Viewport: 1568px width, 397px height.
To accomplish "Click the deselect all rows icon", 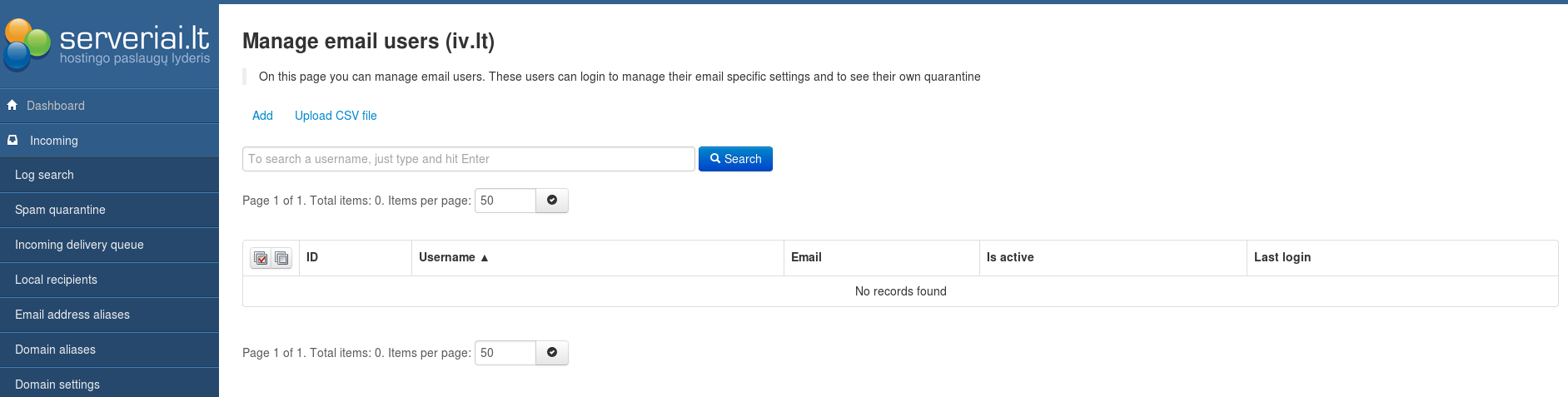I will 281,258.
